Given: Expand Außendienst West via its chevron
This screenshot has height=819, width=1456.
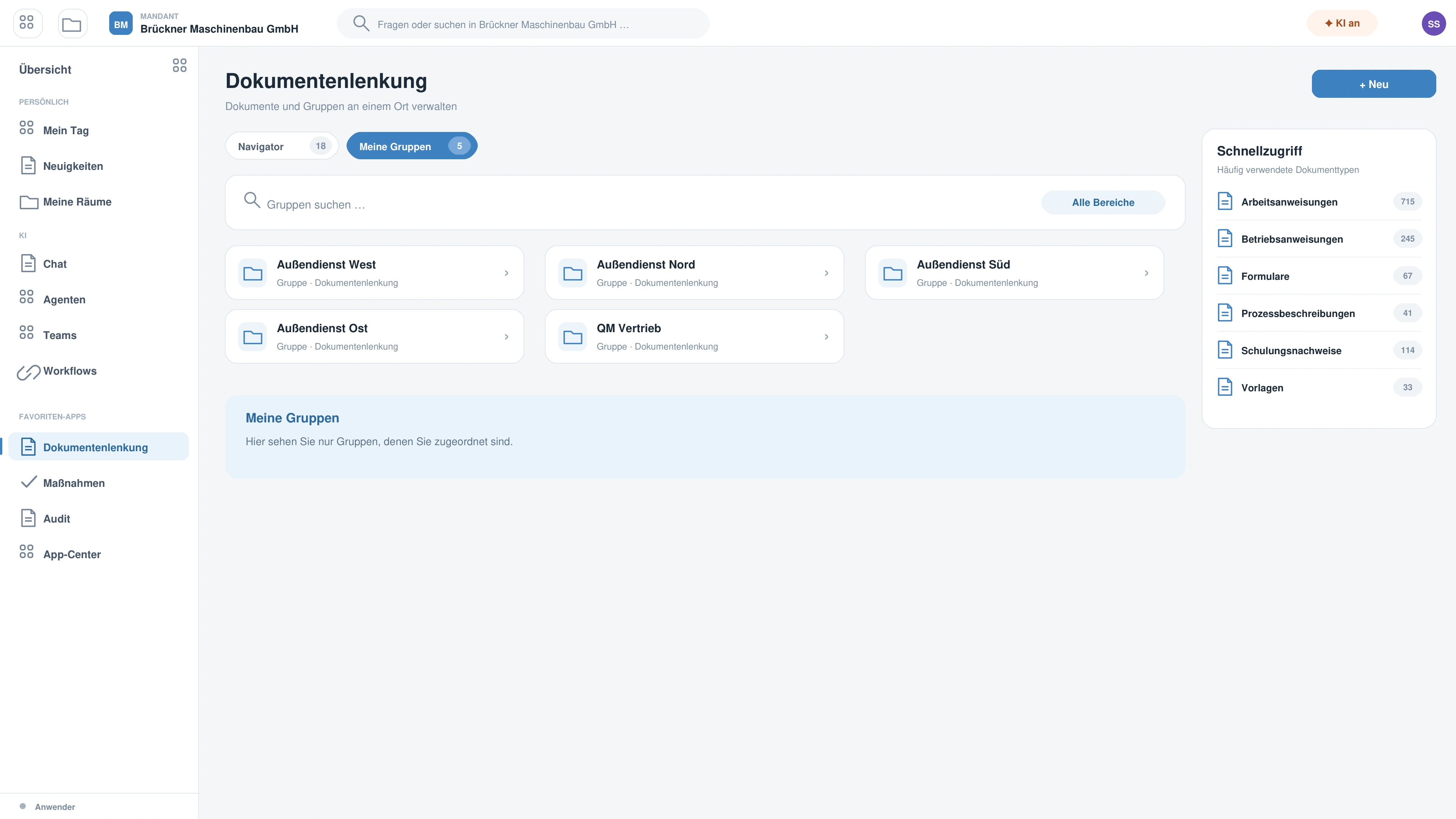Looking at the screenshot, I should 507,273.
